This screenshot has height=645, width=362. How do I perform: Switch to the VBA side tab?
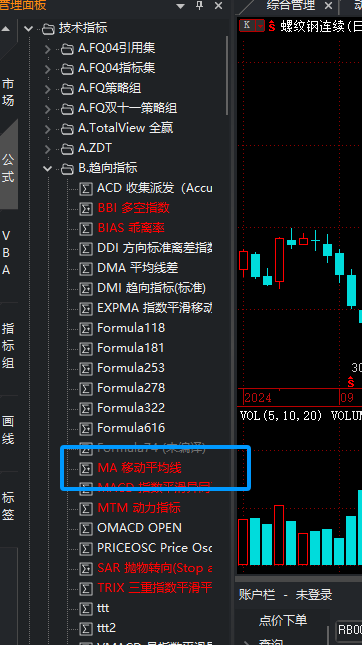tap(7, 252)
